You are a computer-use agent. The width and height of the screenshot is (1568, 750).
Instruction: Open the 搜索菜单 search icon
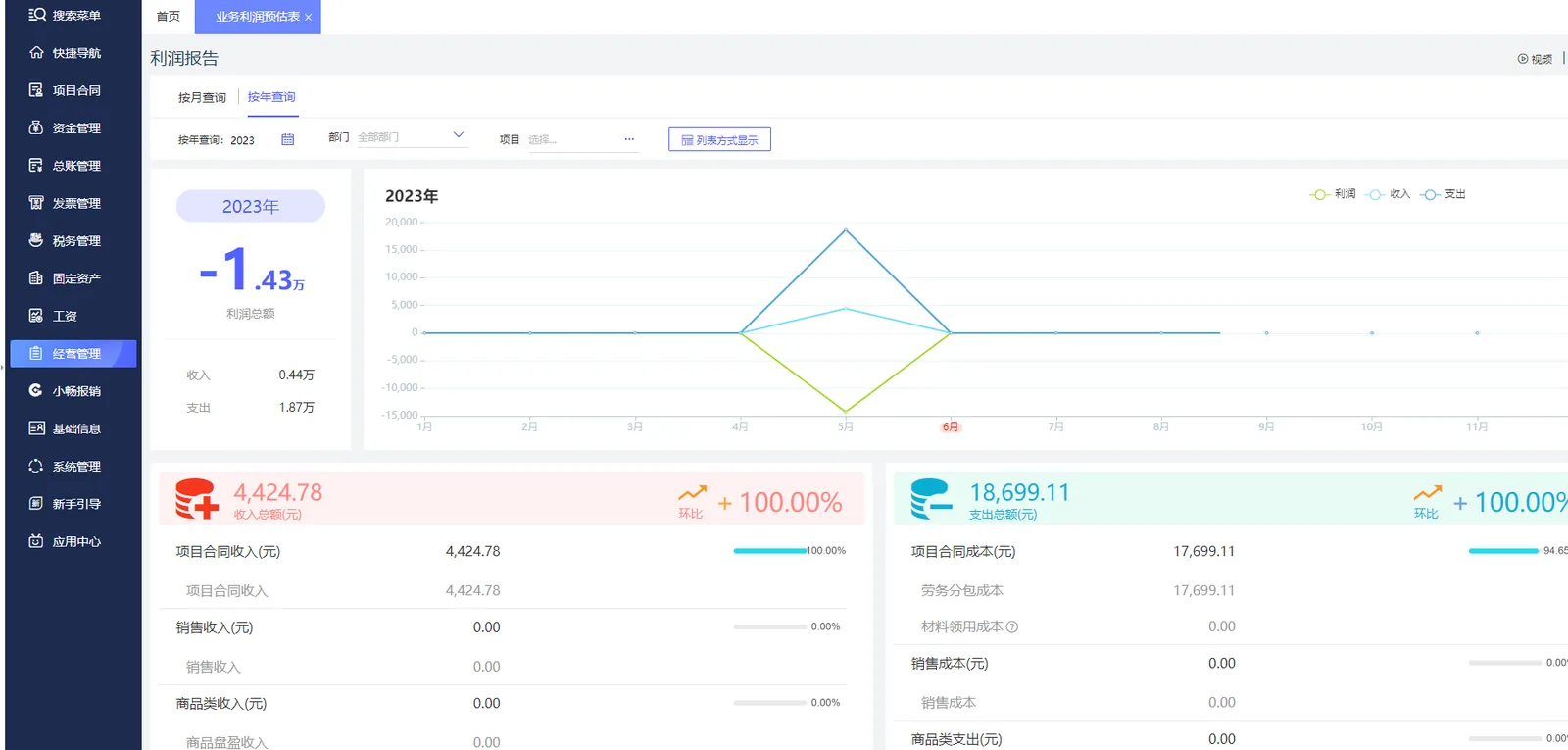(37, 15)
